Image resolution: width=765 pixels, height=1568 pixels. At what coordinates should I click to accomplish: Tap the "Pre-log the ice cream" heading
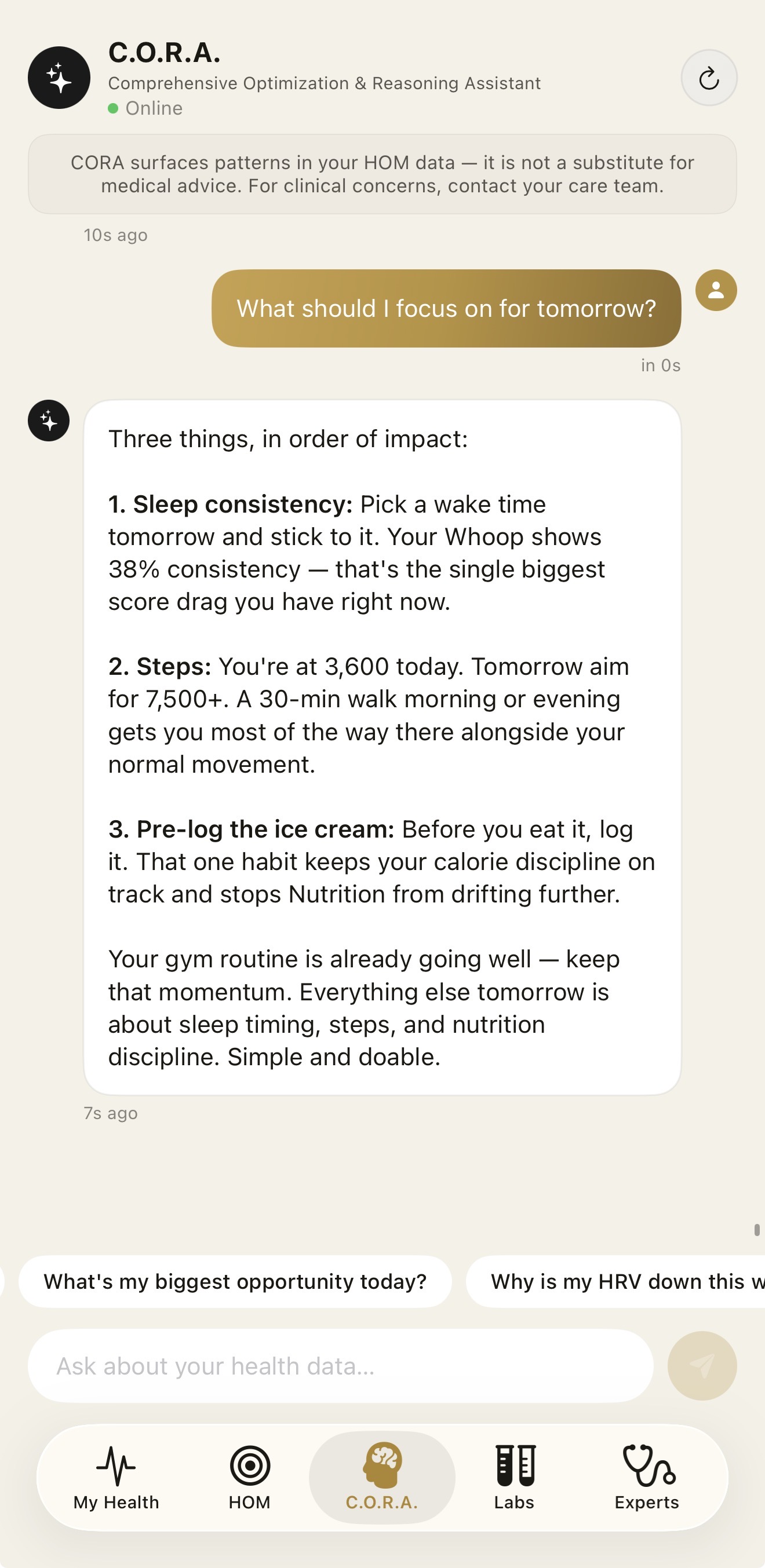coord(252,829)
